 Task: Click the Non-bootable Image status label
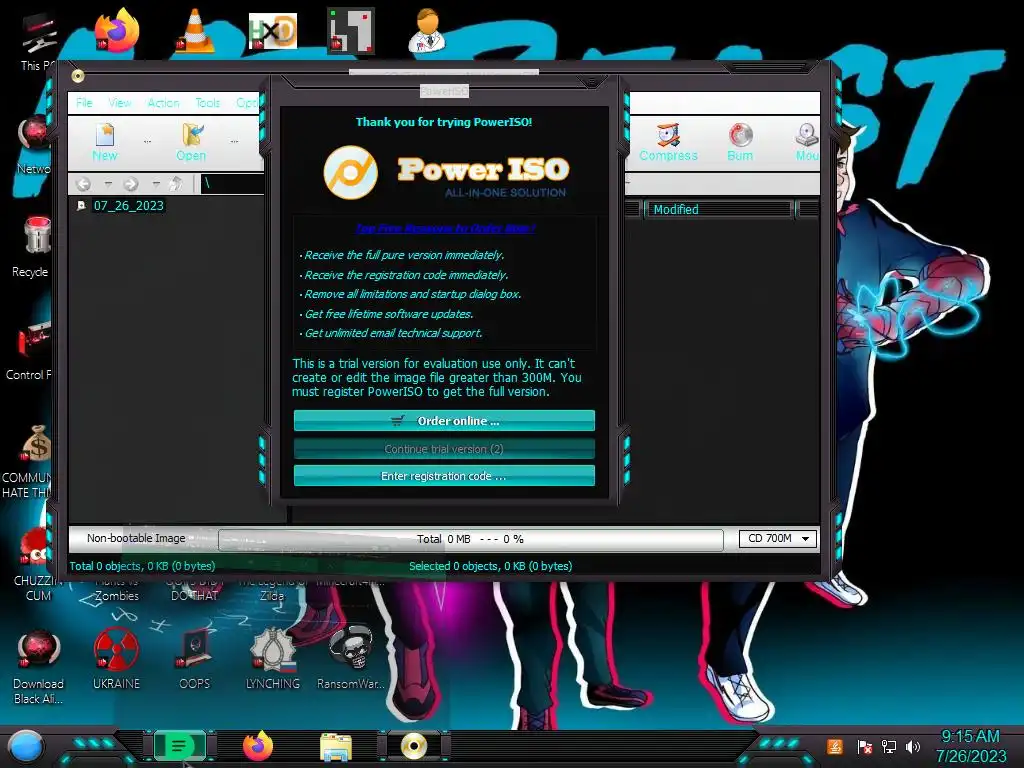(x=136, y=538)
